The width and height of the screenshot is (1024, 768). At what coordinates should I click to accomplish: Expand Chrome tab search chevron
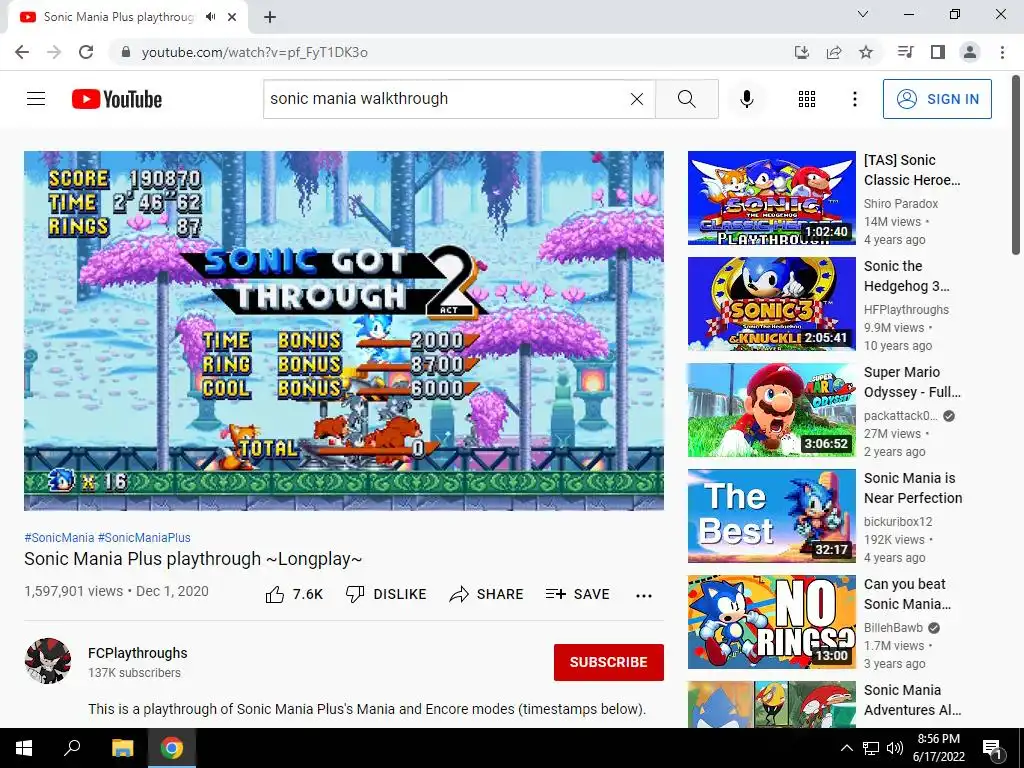(x=863, y=14)
